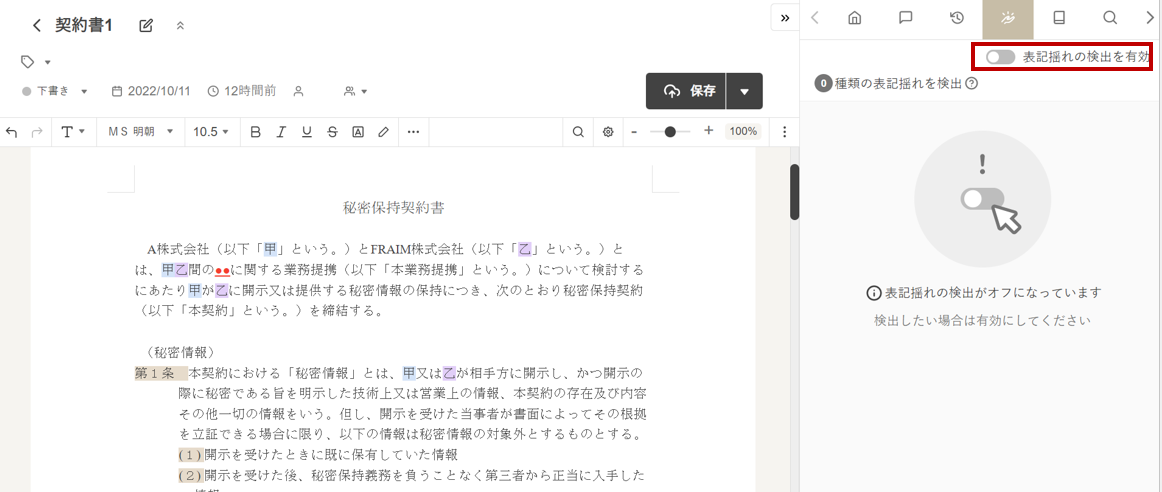Click the highlighter pen icon

point(383,132)
